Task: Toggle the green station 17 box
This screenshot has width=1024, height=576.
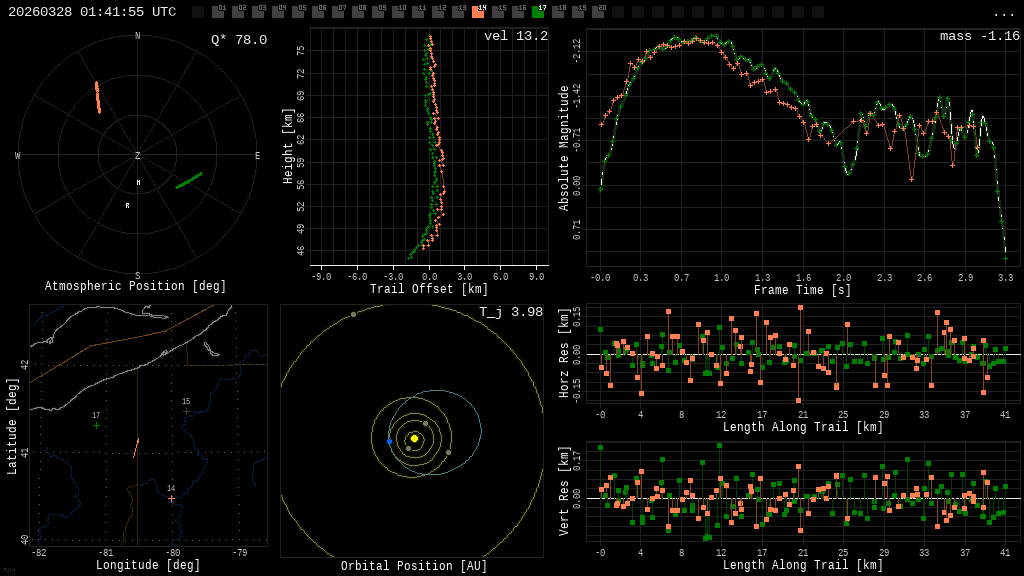Action: click(x=538, y=12)
